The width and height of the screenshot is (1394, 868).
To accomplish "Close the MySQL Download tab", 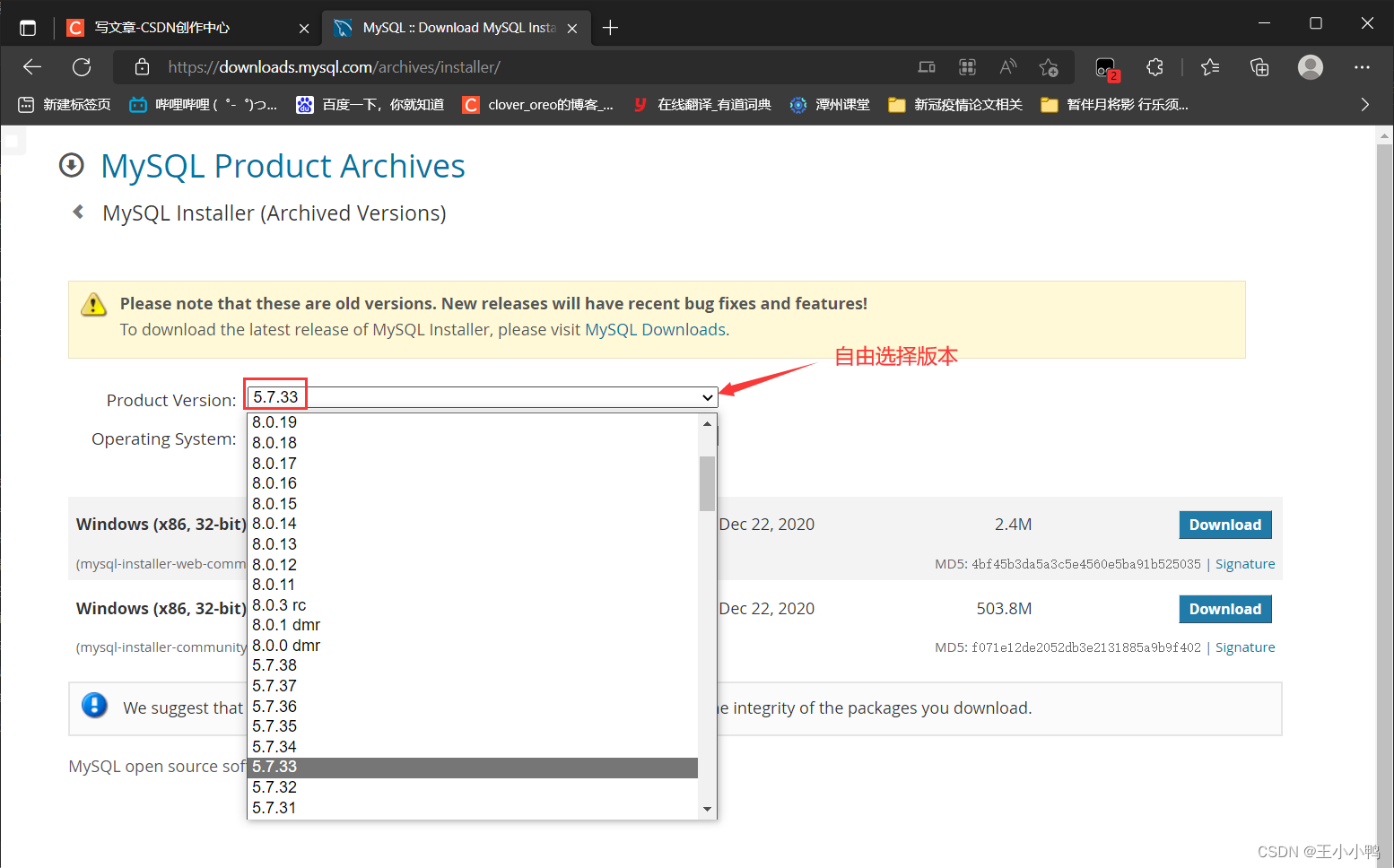I will pos(572,29).
